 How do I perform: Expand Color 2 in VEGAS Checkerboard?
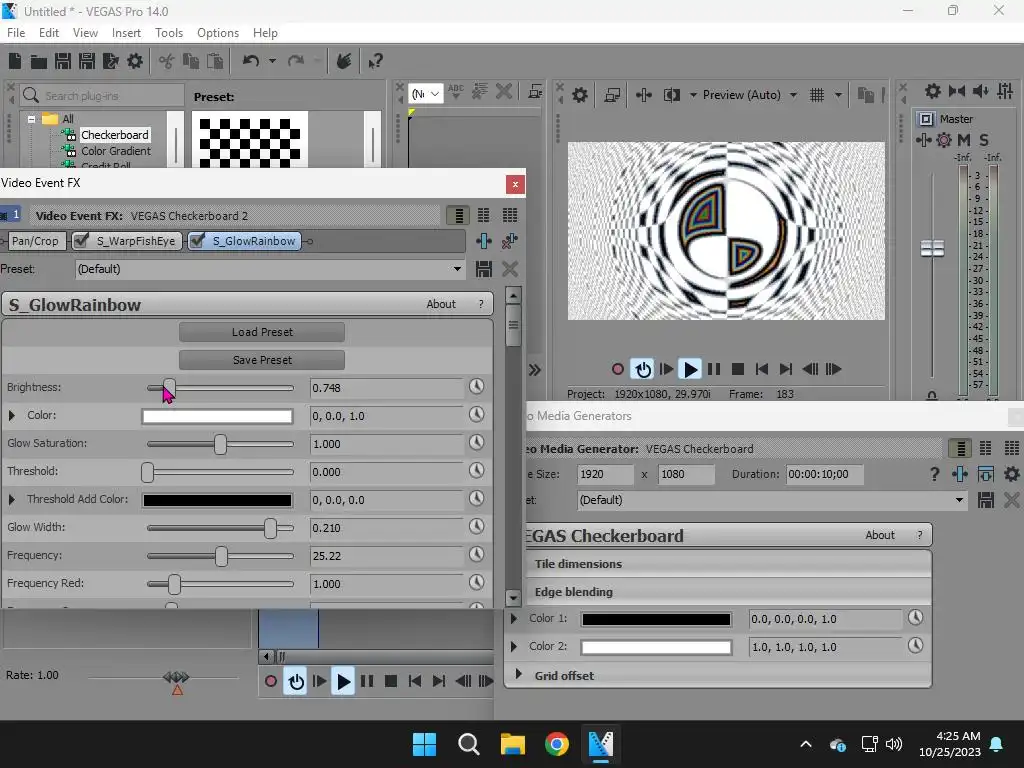click(x=514, y=647)
